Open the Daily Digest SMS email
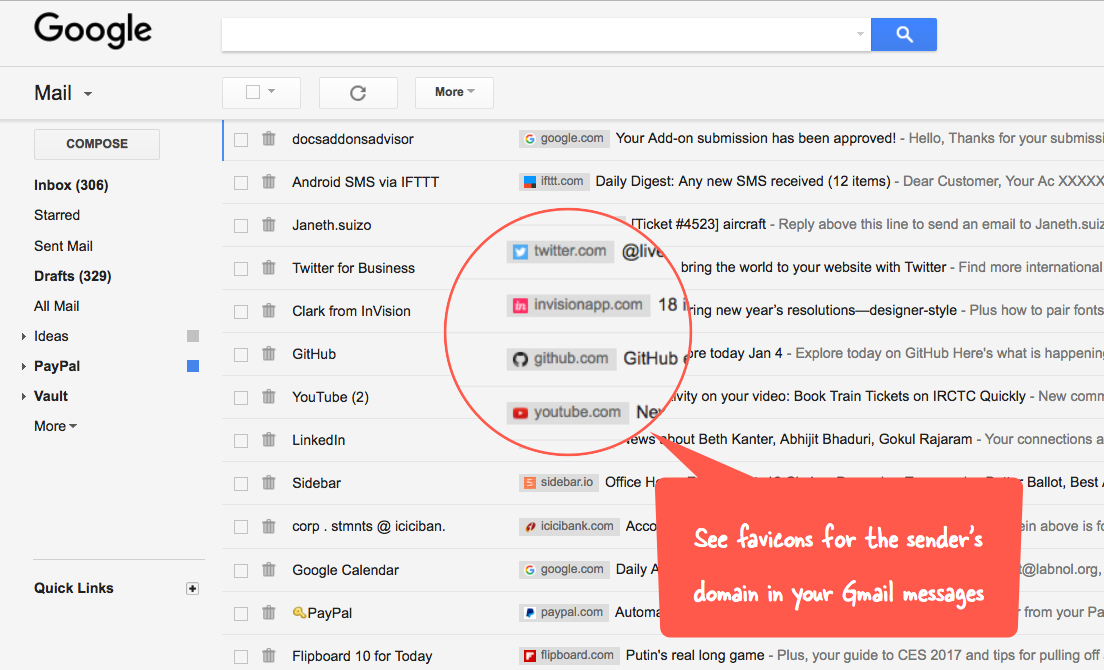The image size is (1104, 670). point(743,182)
